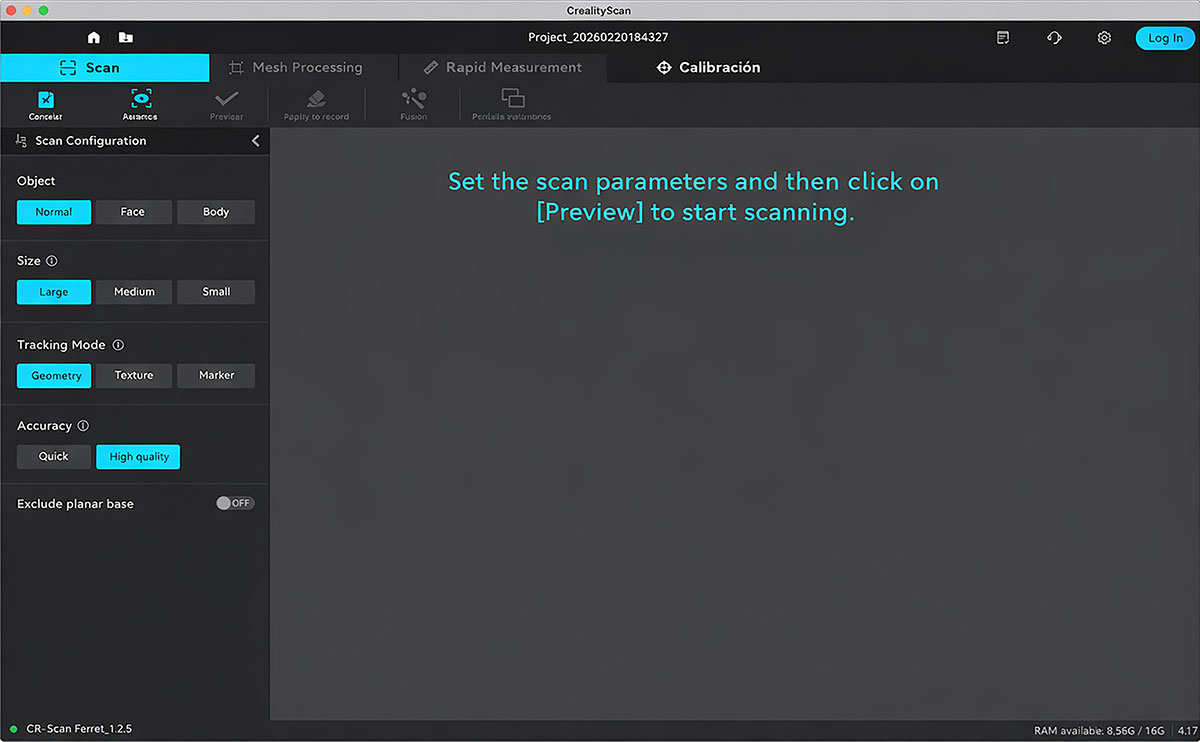Viewport: 1200px width, 742px height.
Task: Open the settings gear icon
Action: pyautogui.click(x=1103, y=37)
